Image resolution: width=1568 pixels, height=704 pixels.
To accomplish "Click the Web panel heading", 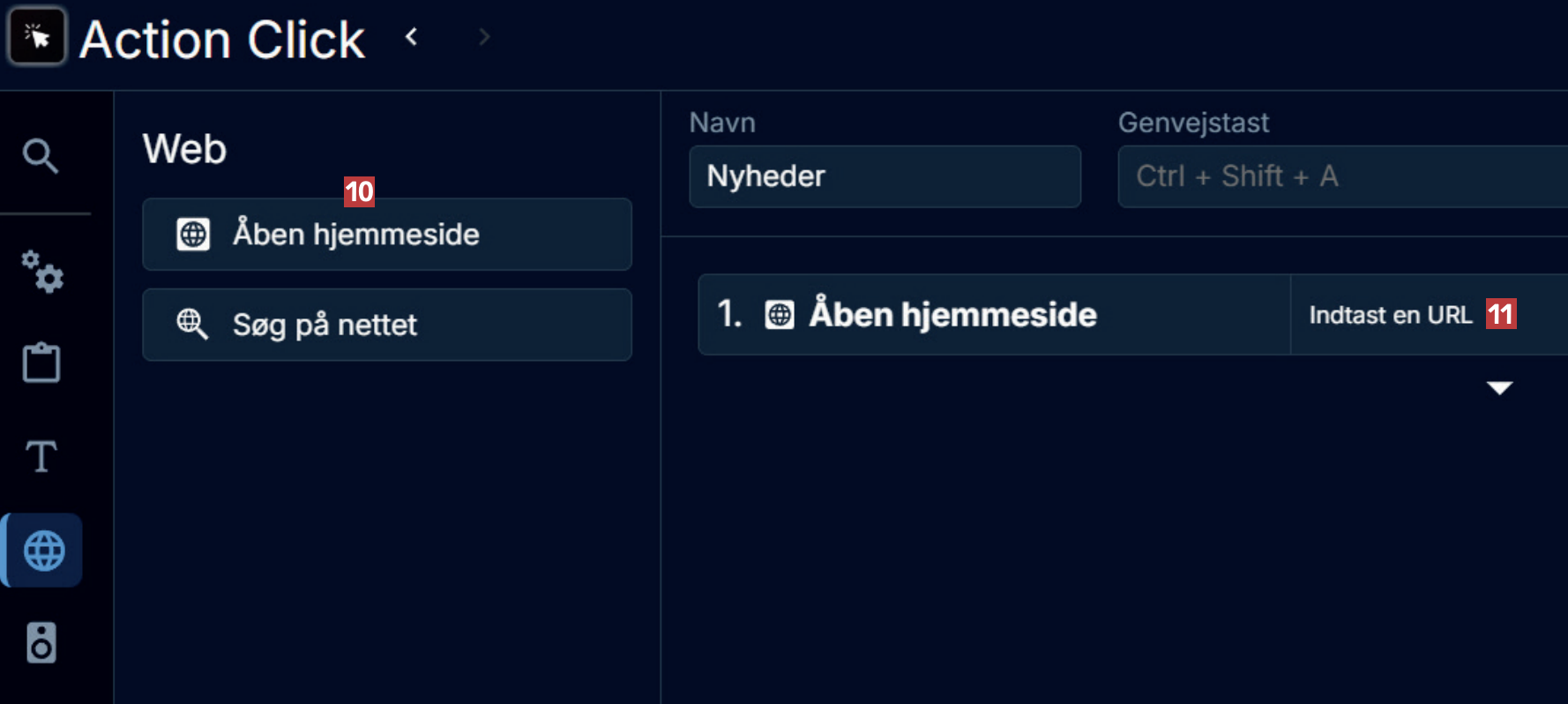I will 185,149.
